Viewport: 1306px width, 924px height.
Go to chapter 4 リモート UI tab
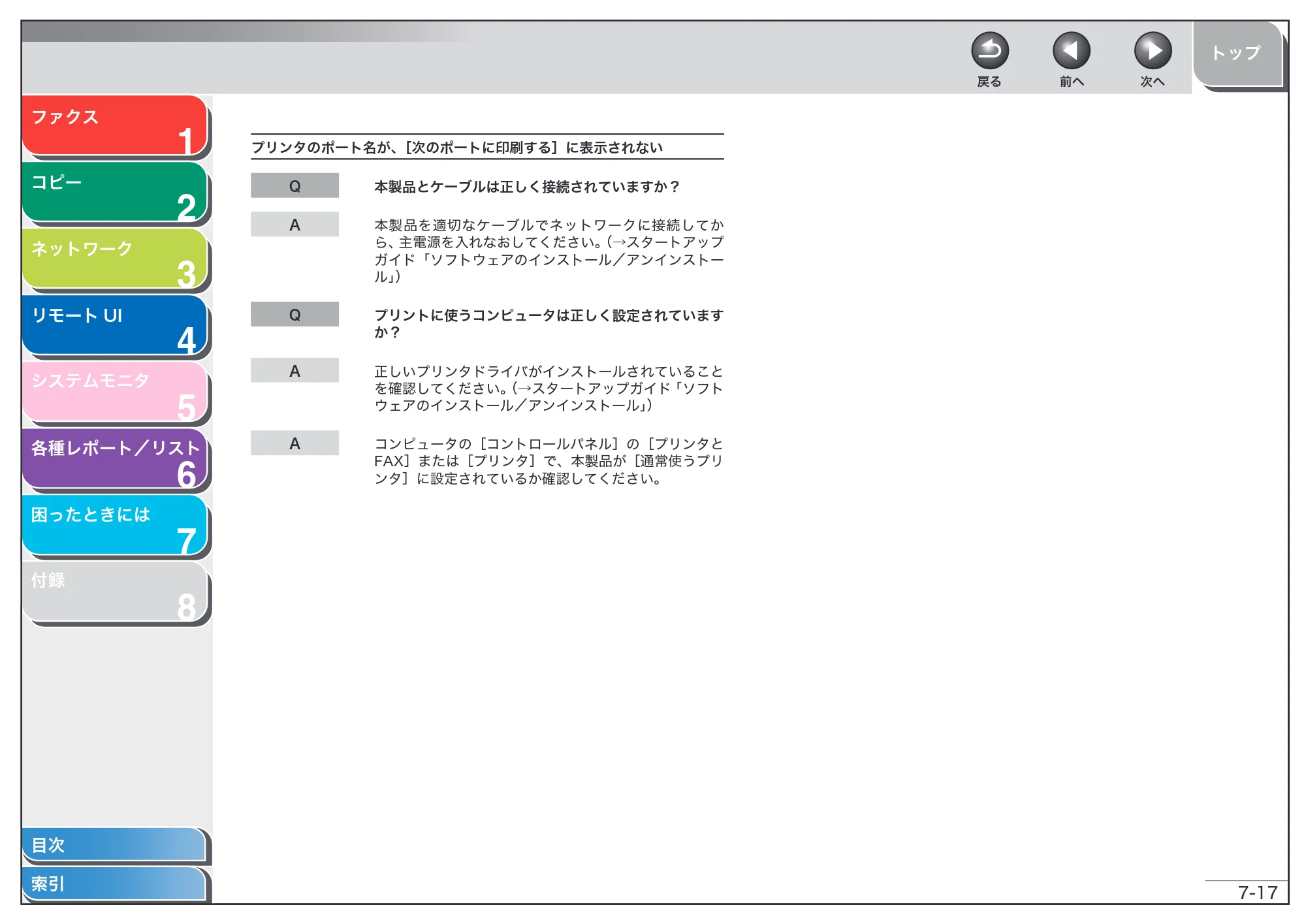point(115,325)
